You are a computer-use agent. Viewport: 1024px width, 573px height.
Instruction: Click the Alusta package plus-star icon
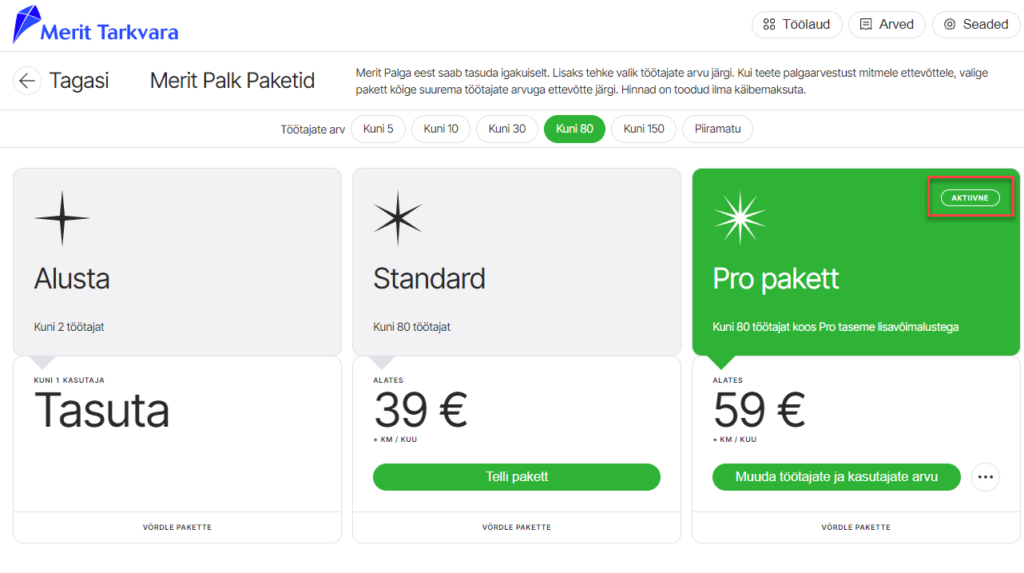(62, 218)
